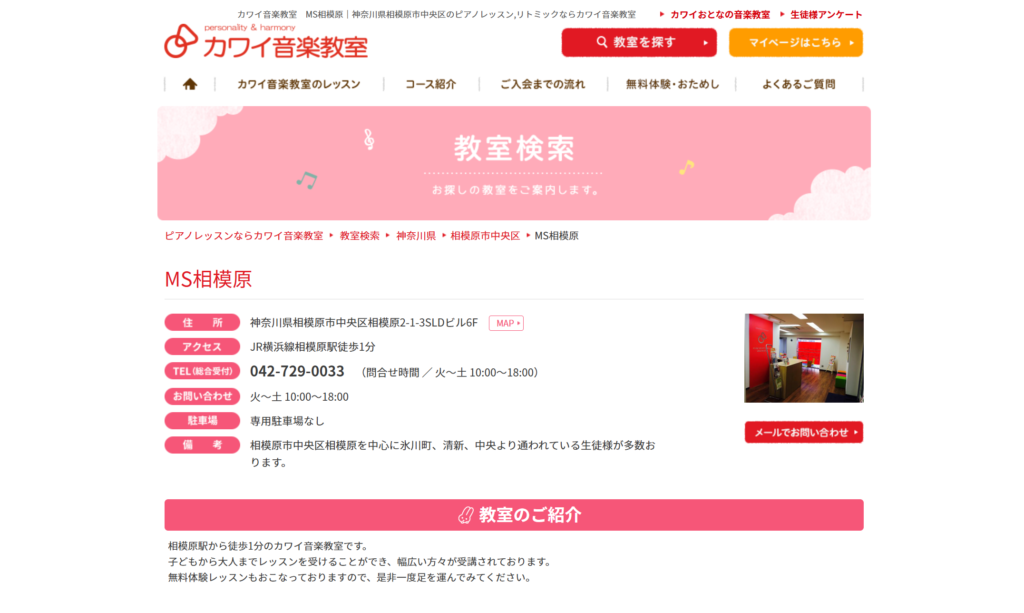
Task: Go to 相模原市中央区 breadcrumb
Action: pyautogui.click(x=485, y=236)
